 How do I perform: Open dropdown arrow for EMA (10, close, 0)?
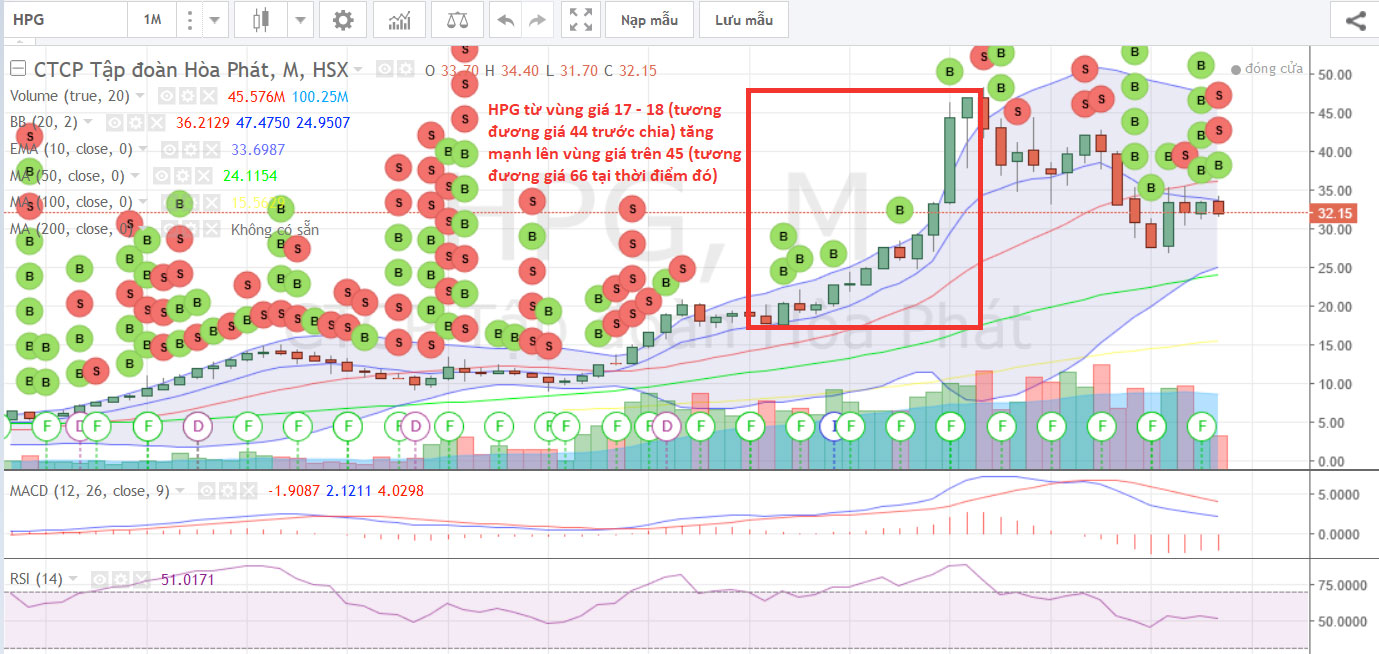143,149
